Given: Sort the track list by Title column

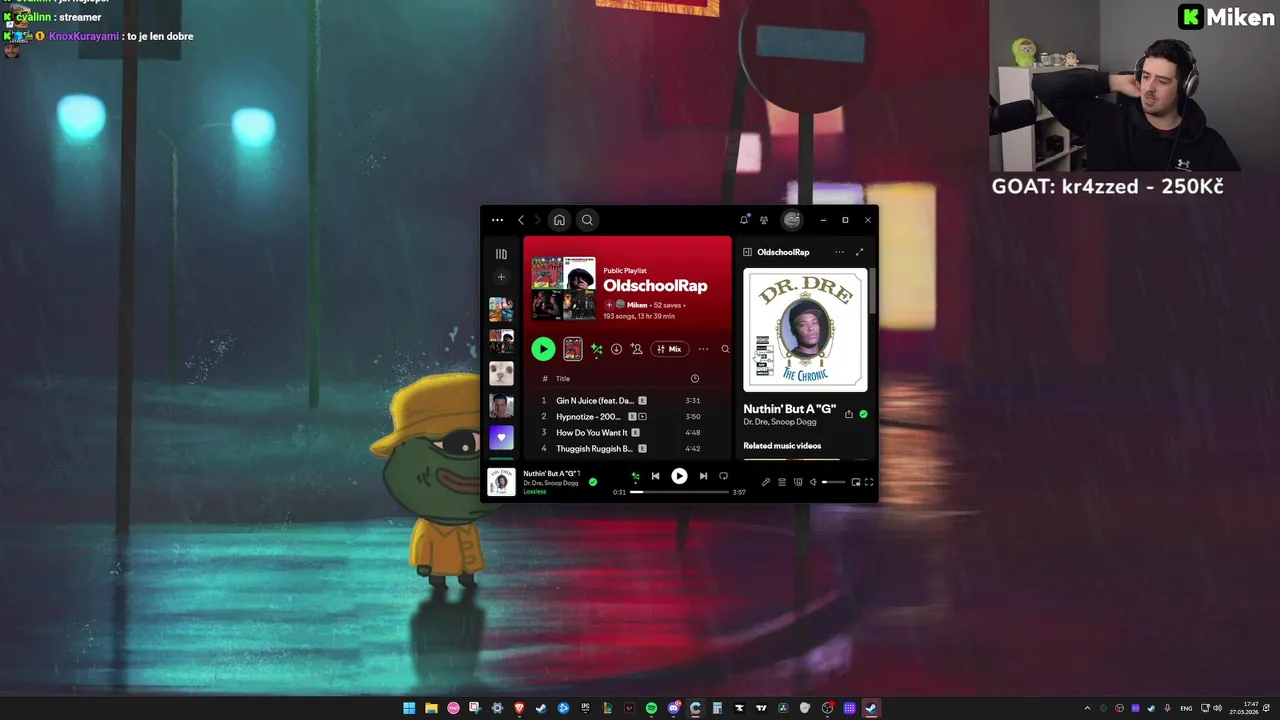Looking at the screenshot, I should [563, 379].
